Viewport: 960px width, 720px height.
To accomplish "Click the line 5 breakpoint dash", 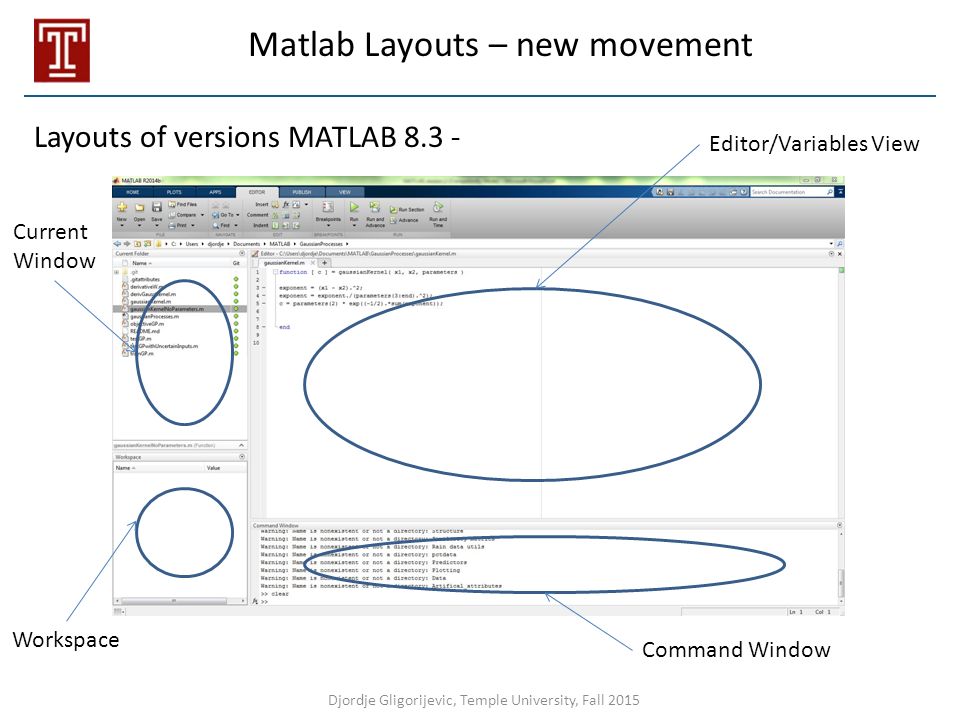I will (264, 303).
